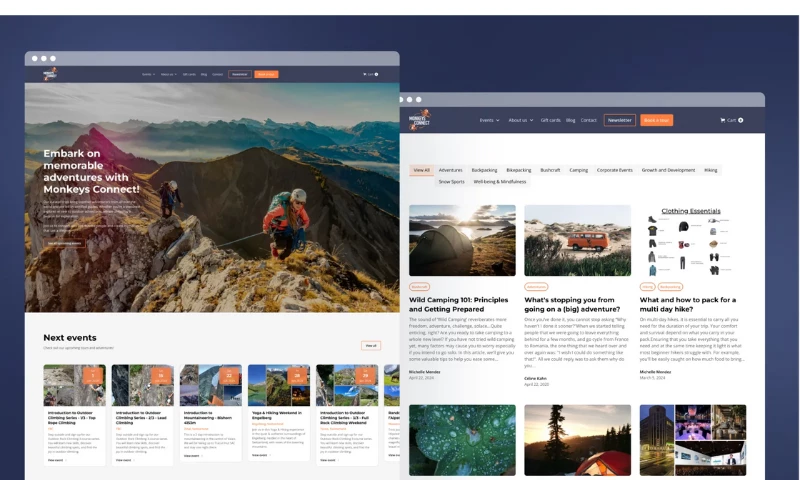The height and width of the screenshot is (480, 800).
Task: Open the Wild Camping 101 article title
Action: click(459, 305)
